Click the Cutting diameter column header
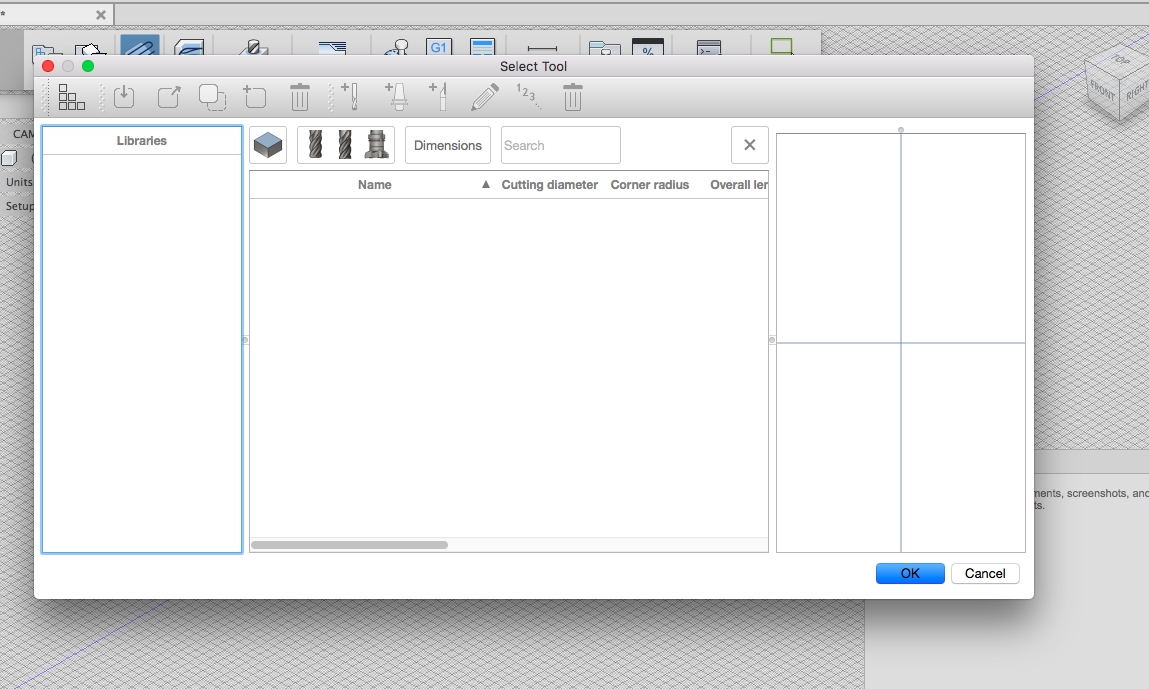 pos(550,185)
